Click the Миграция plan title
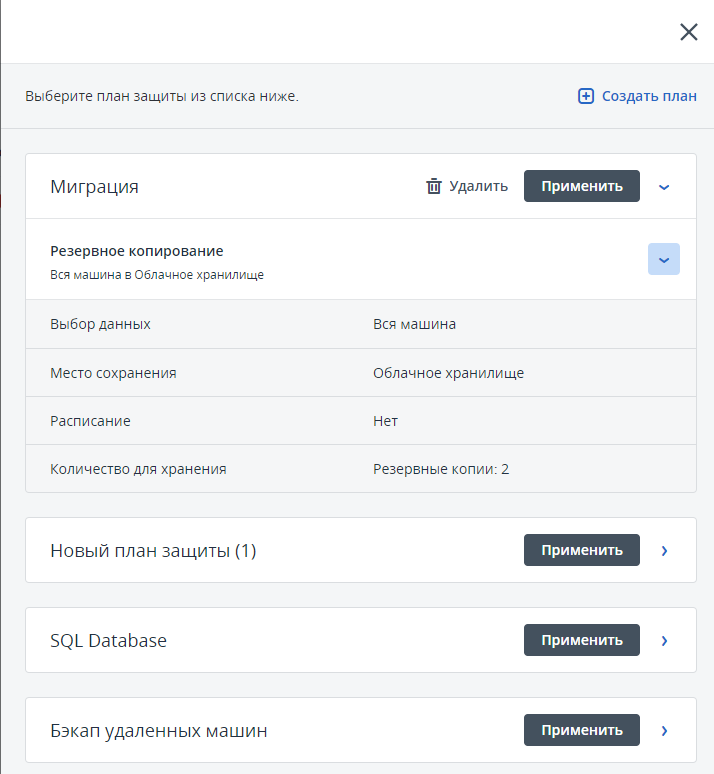Viewport: 714px width, 774px height. pos(94,187)
